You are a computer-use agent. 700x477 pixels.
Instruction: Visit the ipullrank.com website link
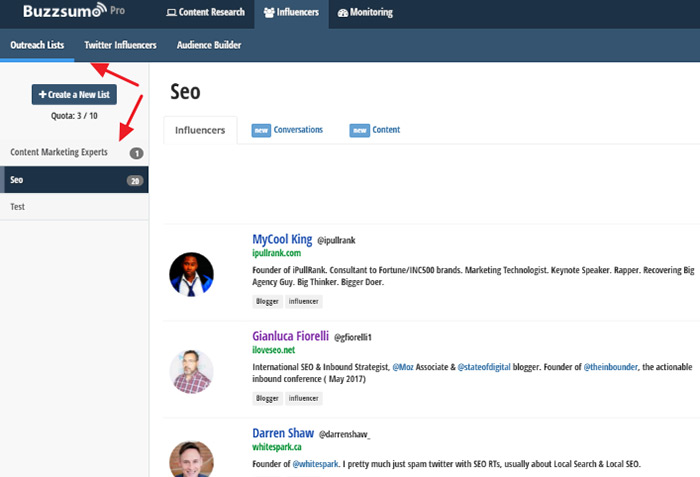click(277, 255)
